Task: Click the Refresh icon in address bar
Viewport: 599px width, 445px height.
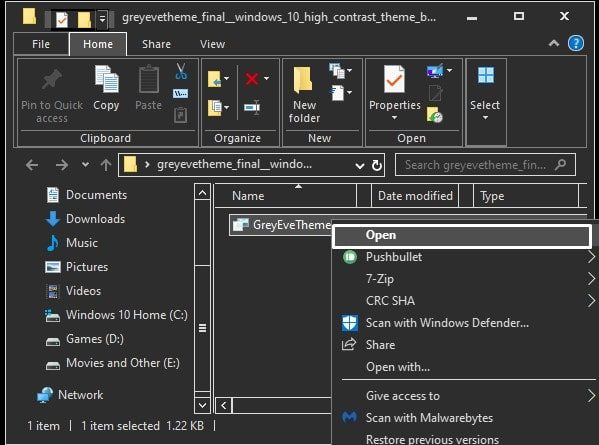Action: coord(377,165)
